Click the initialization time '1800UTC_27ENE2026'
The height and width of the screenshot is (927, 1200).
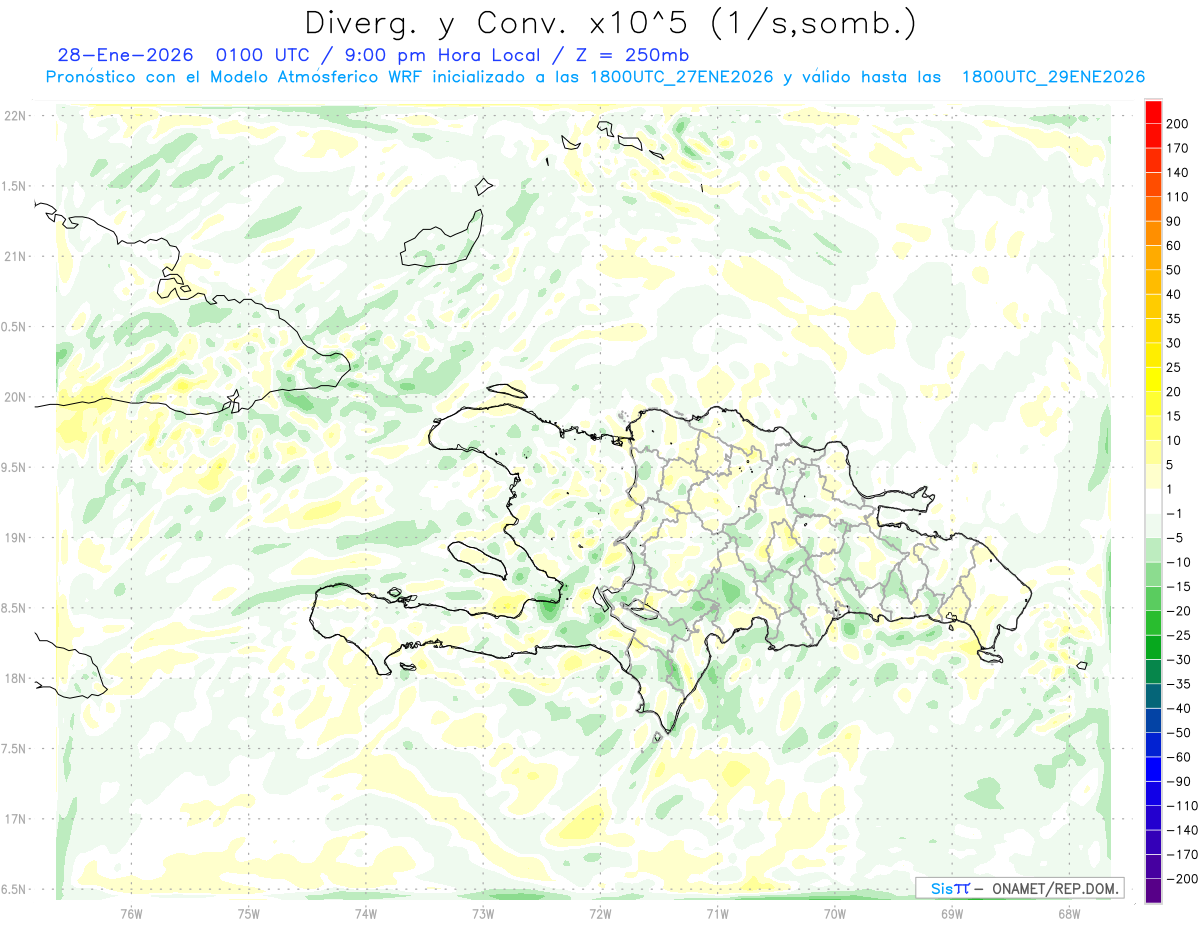coord(682,77)
